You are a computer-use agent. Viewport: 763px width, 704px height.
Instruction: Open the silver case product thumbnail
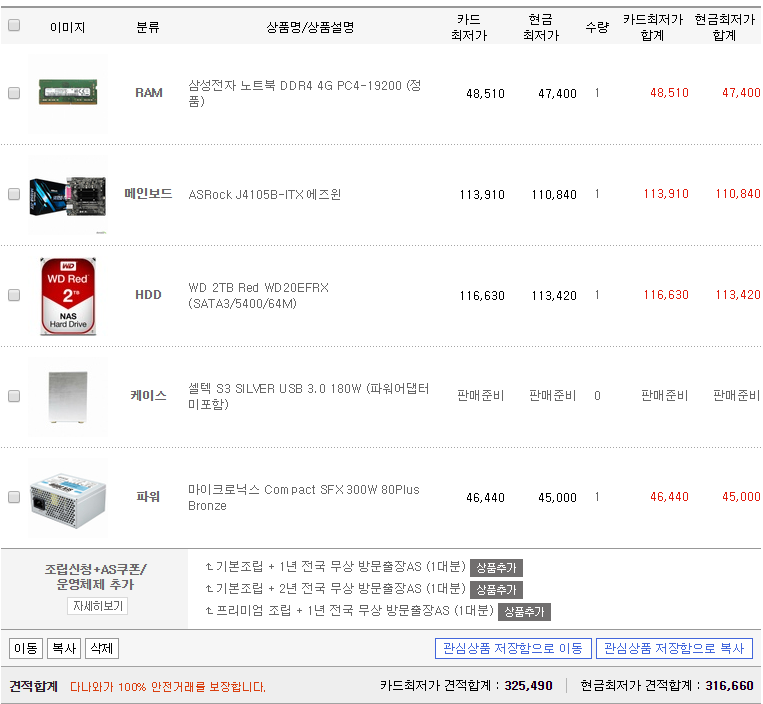pyautogui.click(x=68, y=397)
